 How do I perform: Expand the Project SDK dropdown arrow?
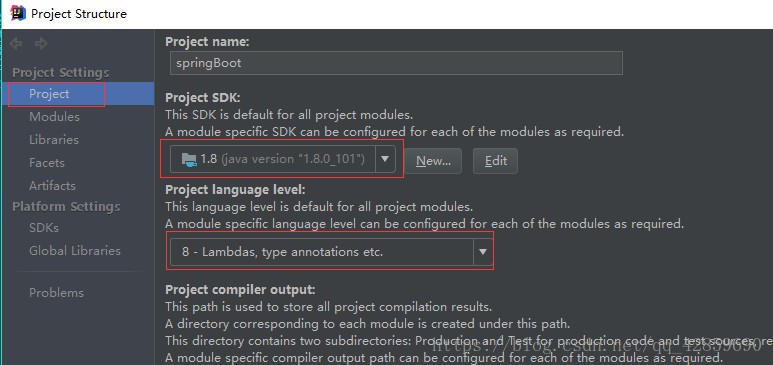tap(386, 160)
